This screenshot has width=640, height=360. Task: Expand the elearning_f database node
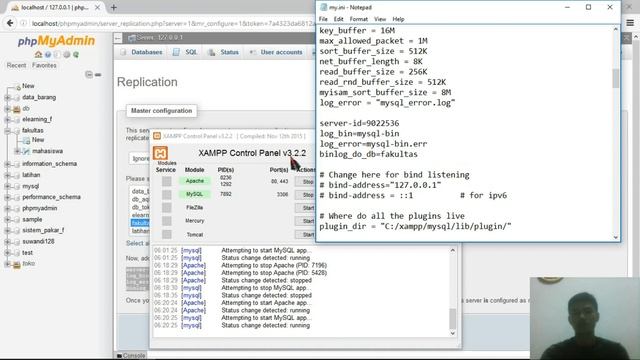click(7, 120)
